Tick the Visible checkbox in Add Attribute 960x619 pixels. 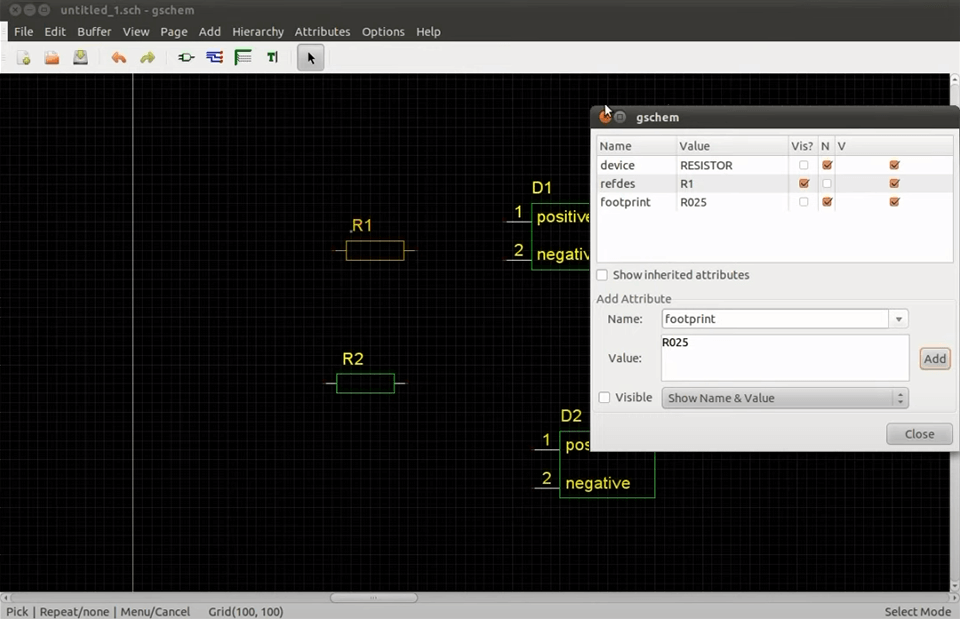[x=604, y=398]
